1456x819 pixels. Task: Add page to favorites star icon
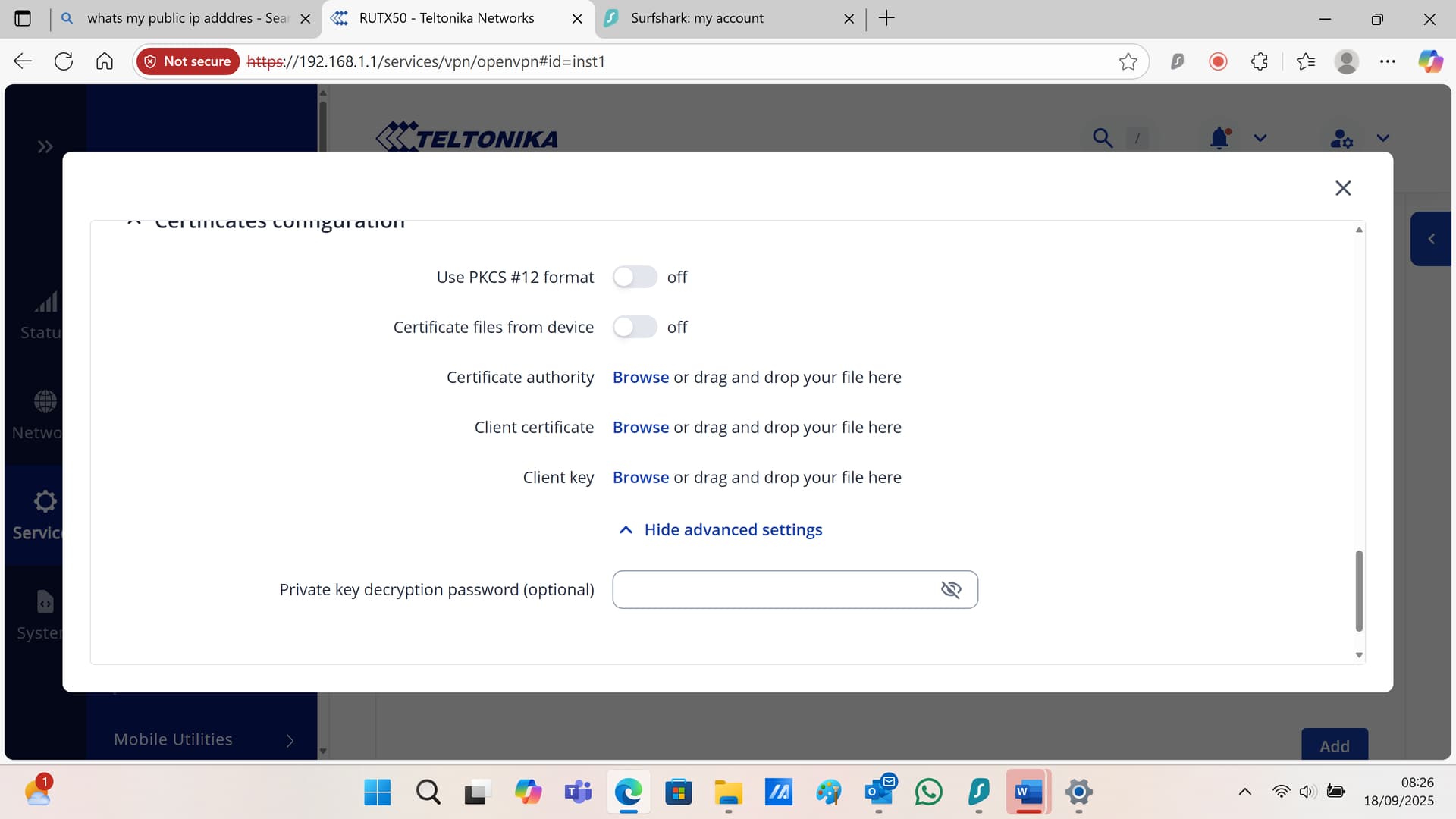tap(1128, 61)
